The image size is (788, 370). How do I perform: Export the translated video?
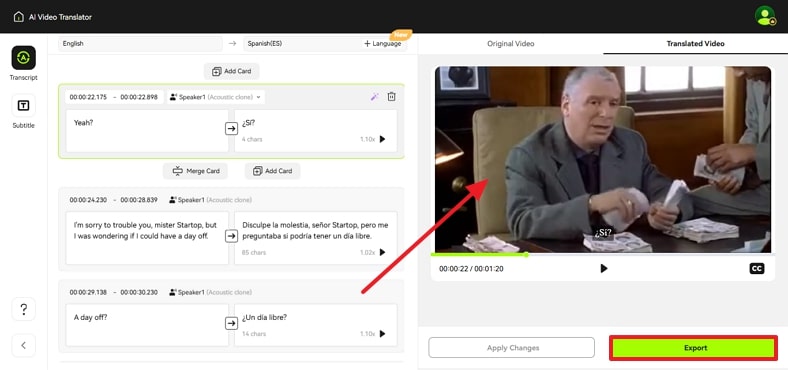(694, 348)
